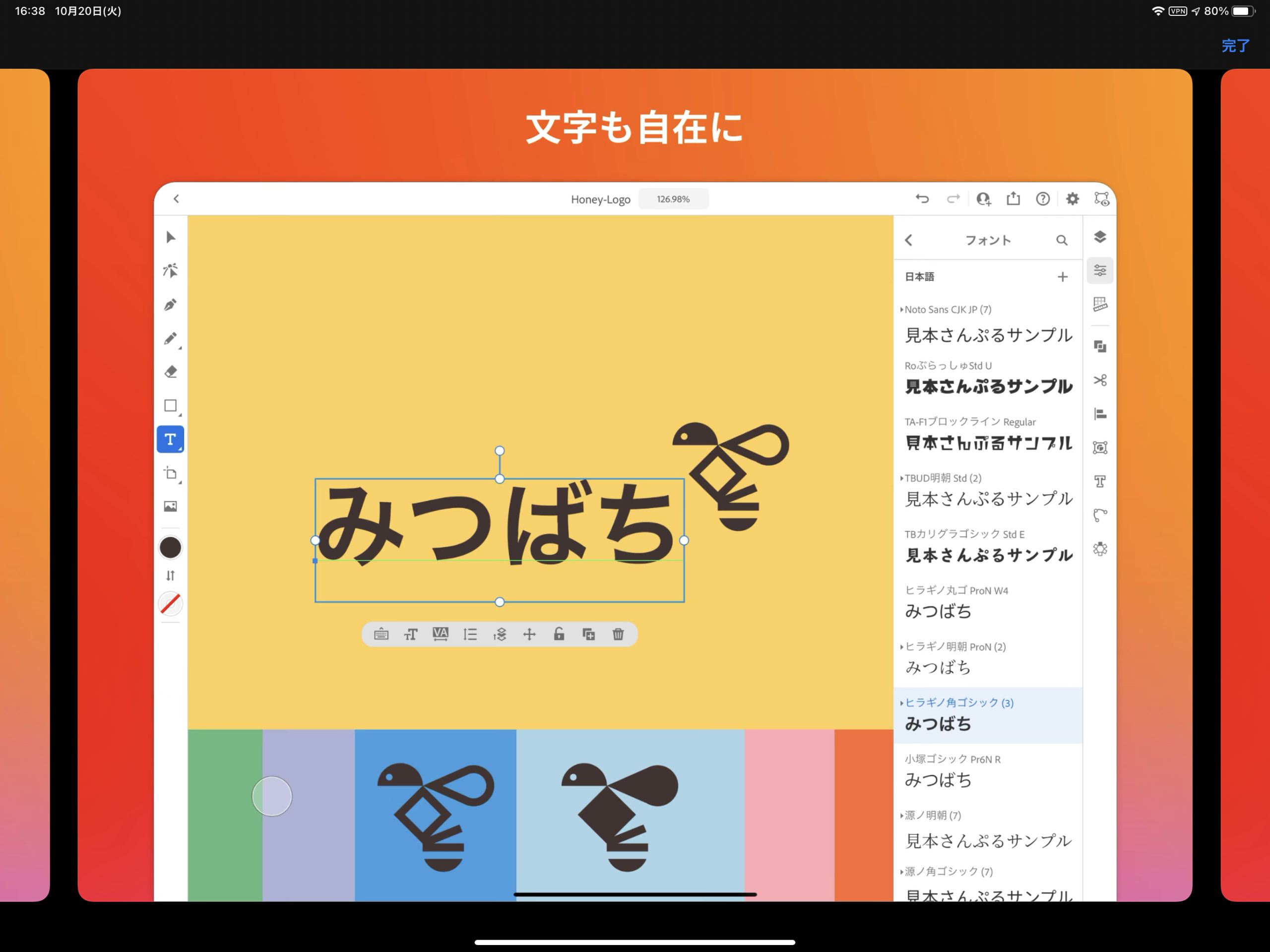This screenshot has height=952, width=1270.
Task: Expand ヒラギノ角ゴシック font family
Action: tap(902, 703)
